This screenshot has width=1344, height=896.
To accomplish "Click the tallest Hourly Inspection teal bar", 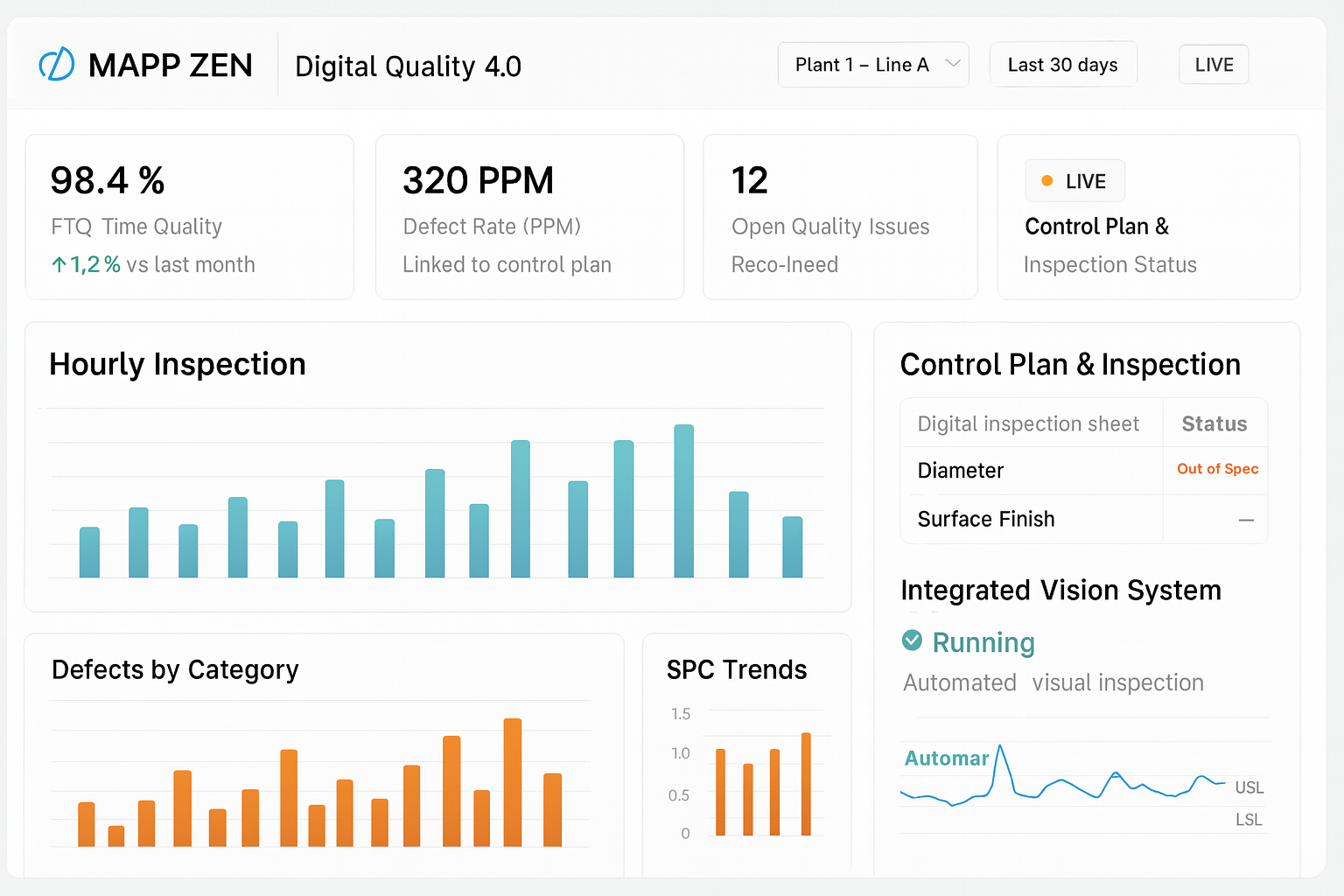I will point(683,500).
